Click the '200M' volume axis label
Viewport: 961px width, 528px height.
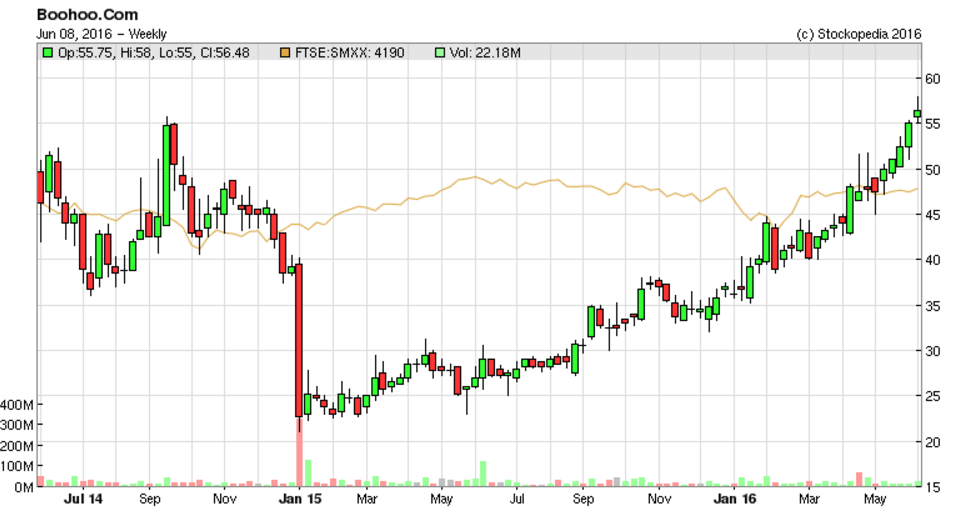(x=17, y=446)
